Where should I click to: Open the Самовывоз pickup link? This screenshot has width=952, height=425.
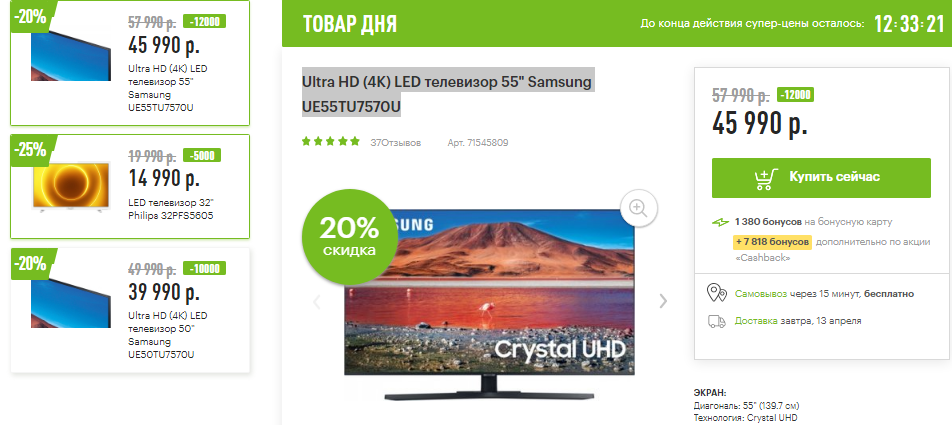click(761, 294)
